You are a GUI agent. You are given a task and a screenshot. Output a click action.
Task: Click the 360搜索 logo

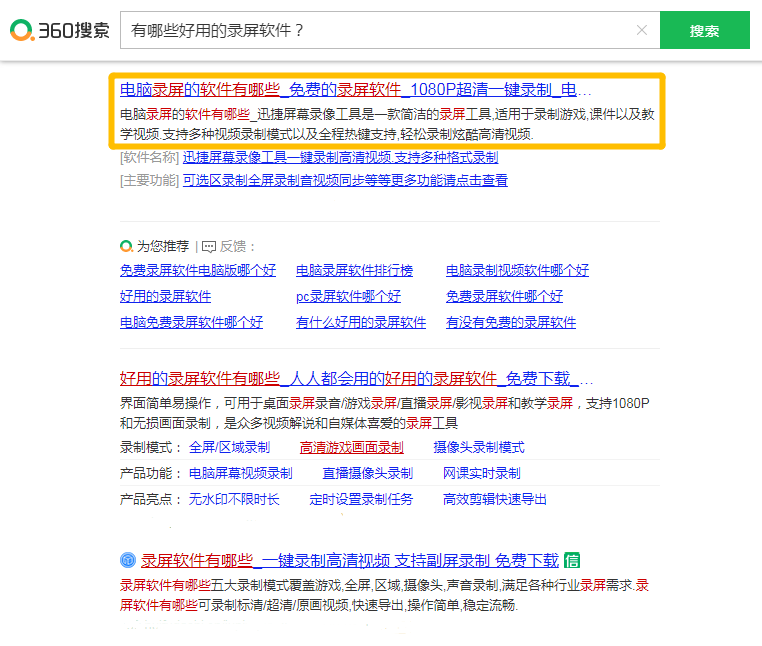(60, 31)
